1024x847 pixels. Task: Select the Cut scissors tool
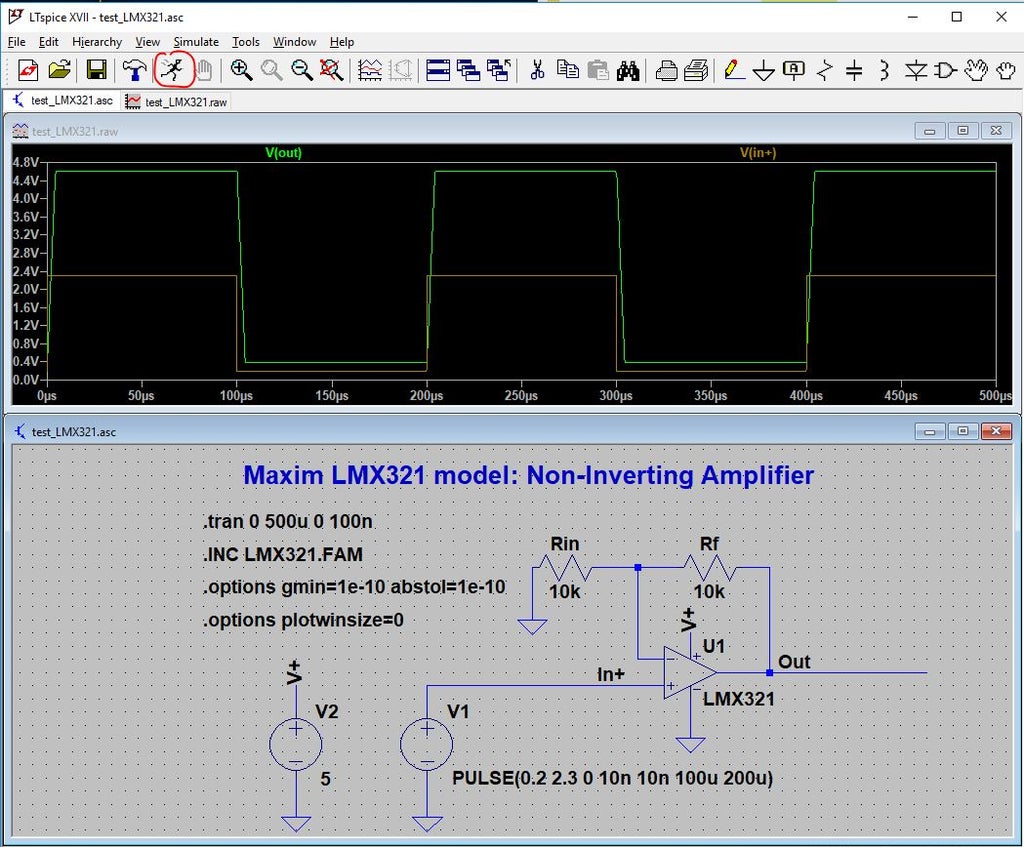(537, 70)
